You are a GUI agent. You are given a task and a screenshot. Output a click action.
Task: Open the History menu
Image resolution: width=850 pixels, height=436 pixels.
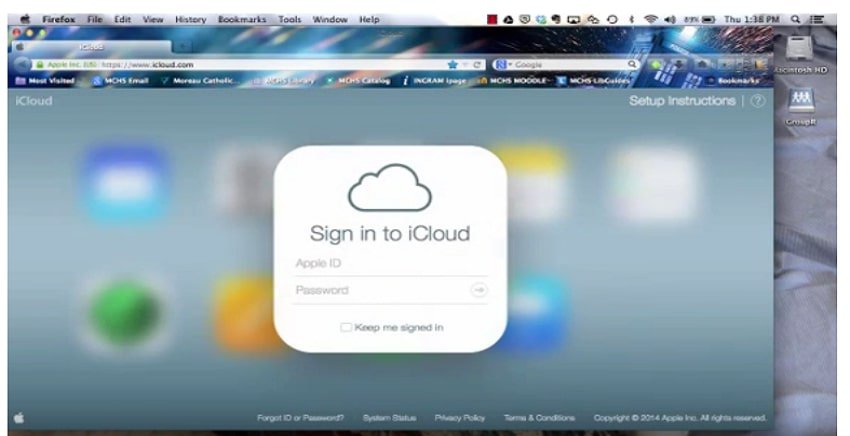(x=190, y=20)
